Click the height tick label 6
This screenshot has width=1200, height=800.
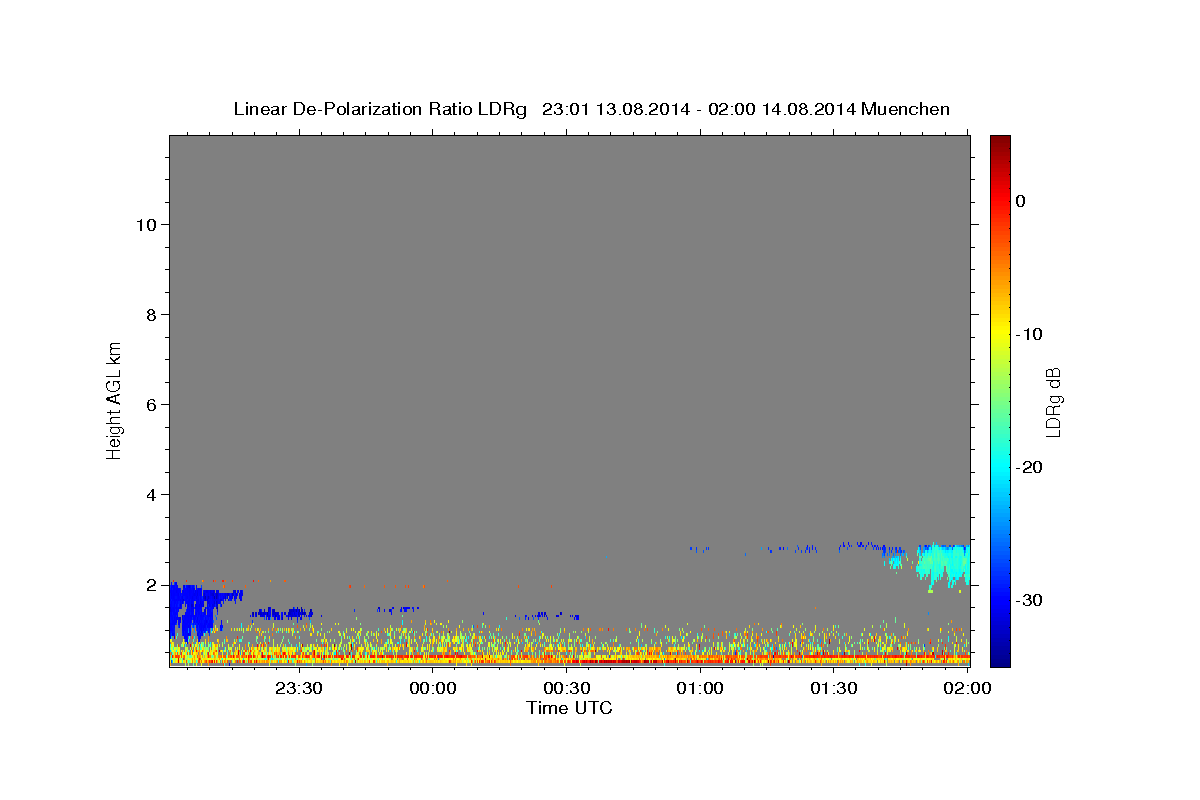point(149,404)
